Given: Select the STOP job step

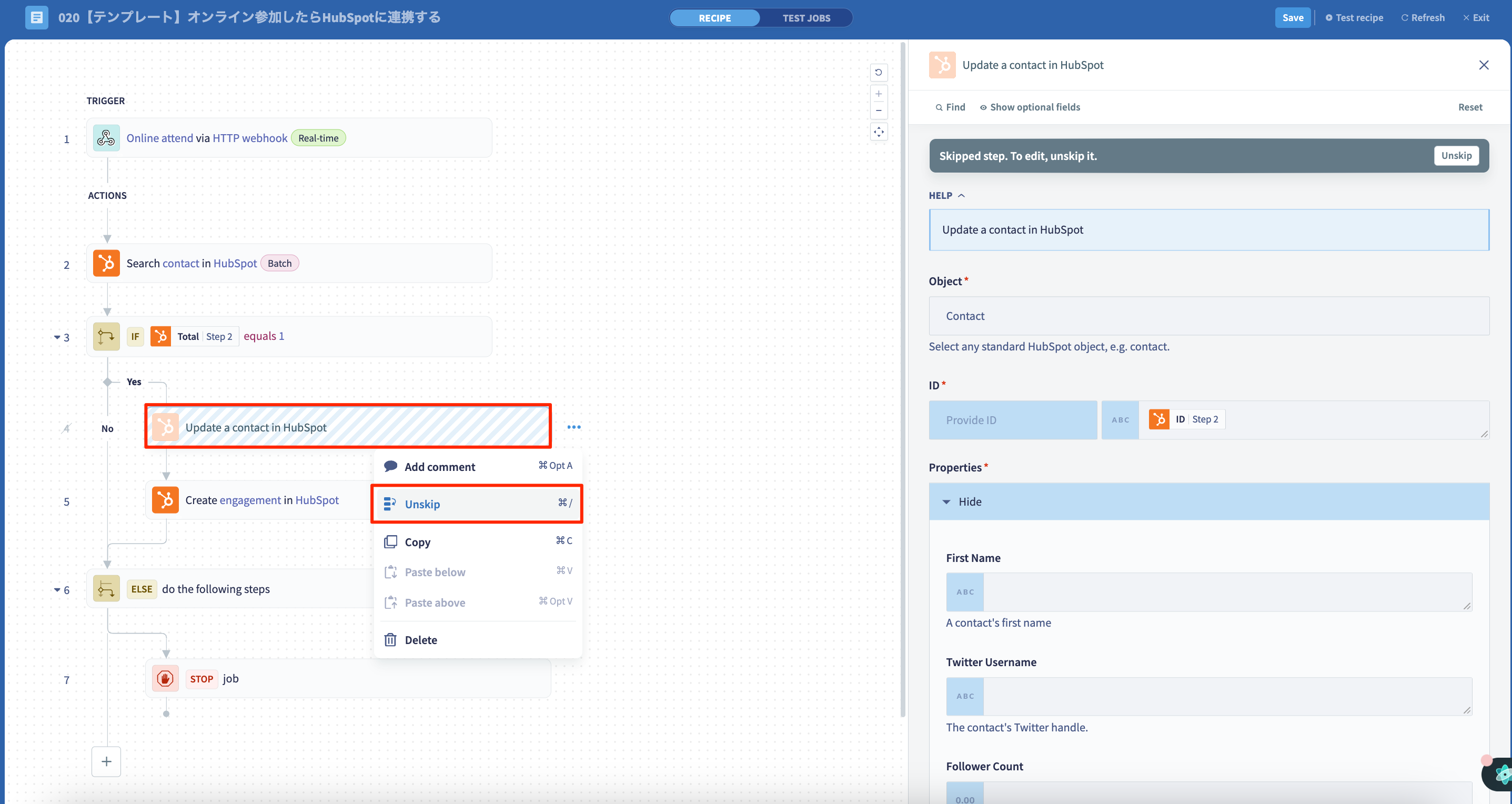Looking at the screenshot, I should point(348,678).
